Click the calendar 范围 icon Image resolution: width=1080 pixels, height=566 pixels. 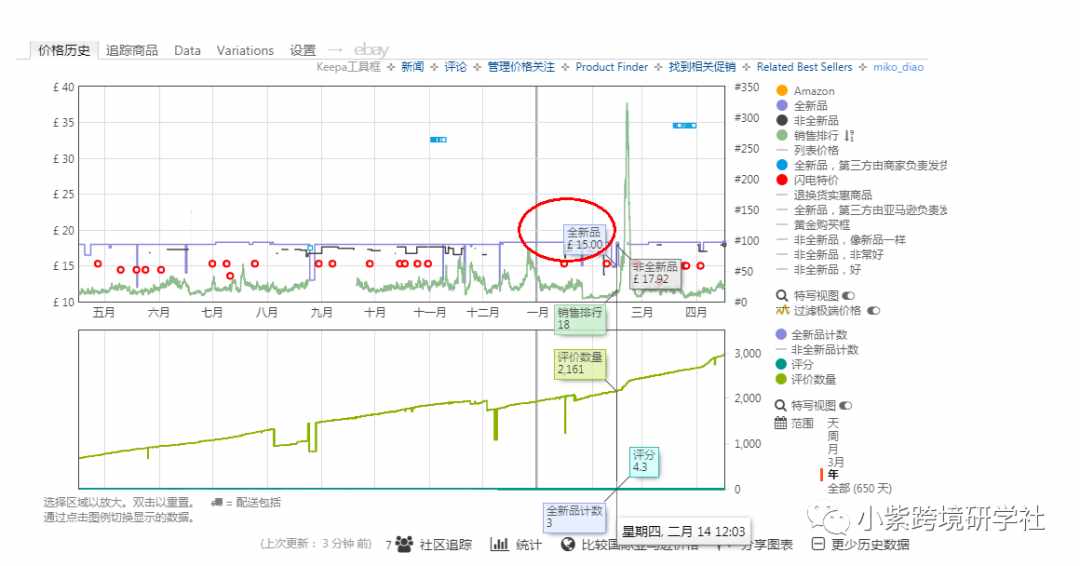[780, 423]
